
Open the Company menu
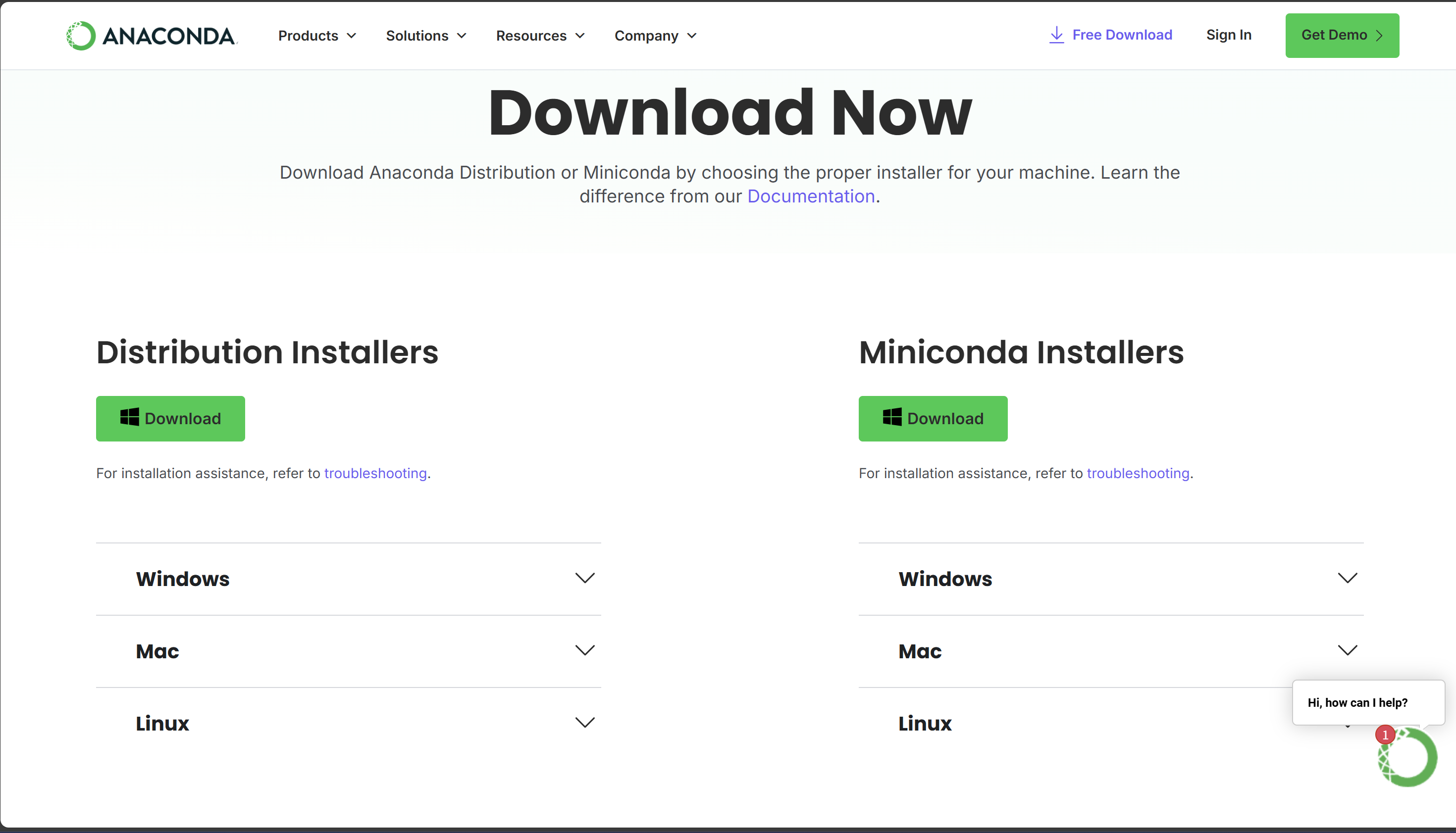655,36
